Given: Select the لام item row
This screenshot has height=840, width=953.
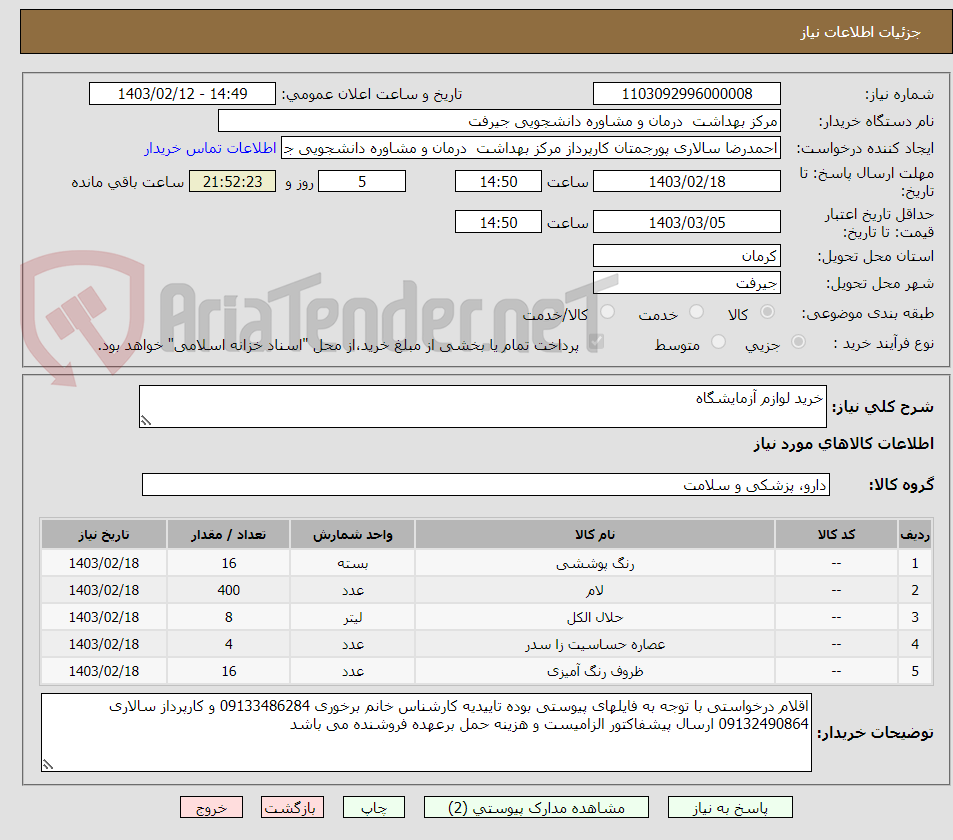Looking at the screenshot, I should point(487,590).
